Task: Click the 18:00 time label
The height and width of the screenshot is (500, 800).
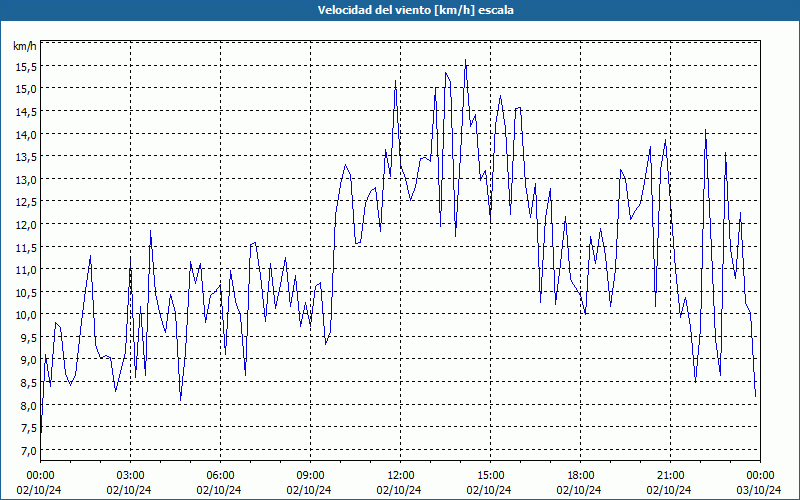Action: tap(581, 476)
